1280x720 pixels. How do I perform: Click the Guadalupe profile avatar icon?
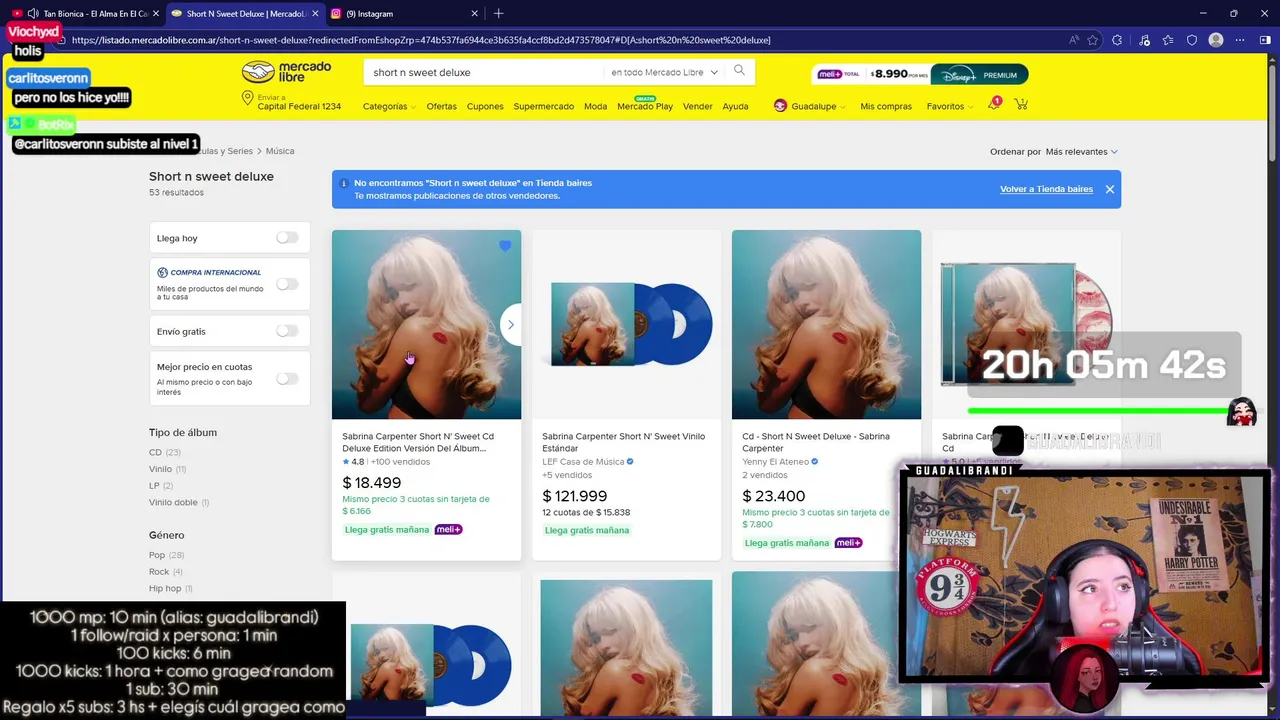coord(780,106)
